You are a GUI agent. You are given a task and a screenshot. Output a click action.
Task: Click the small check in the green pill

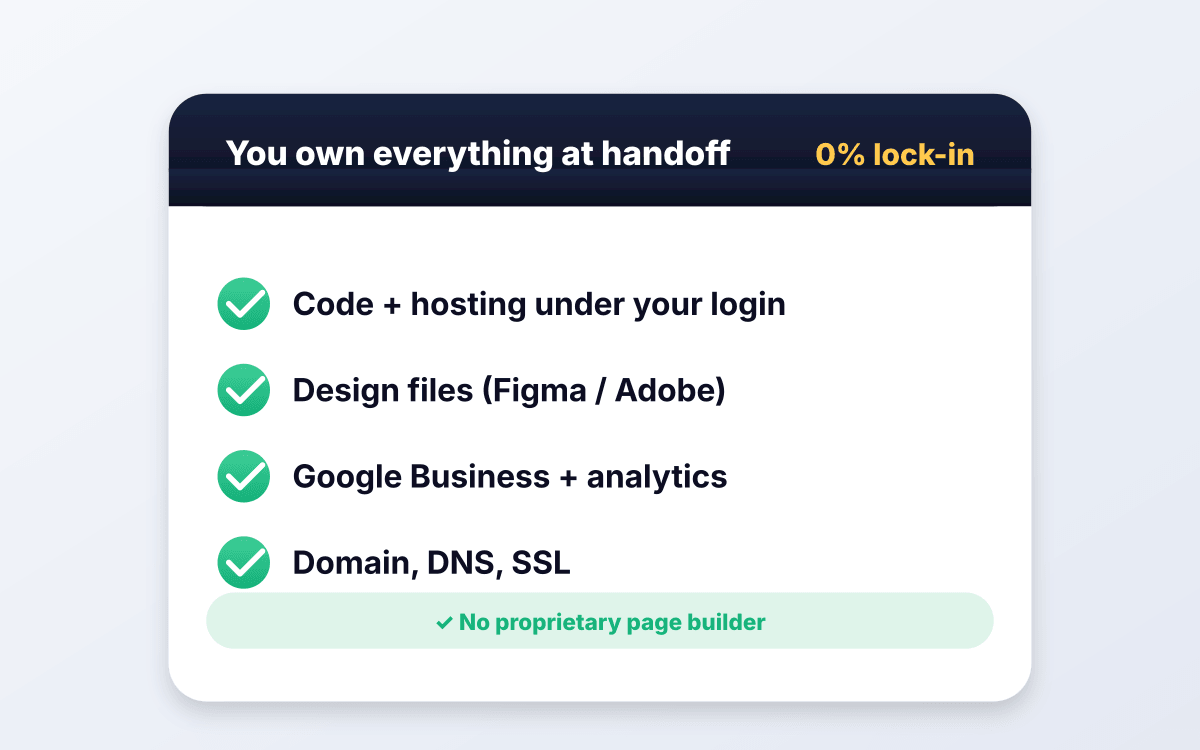[444, 623]
